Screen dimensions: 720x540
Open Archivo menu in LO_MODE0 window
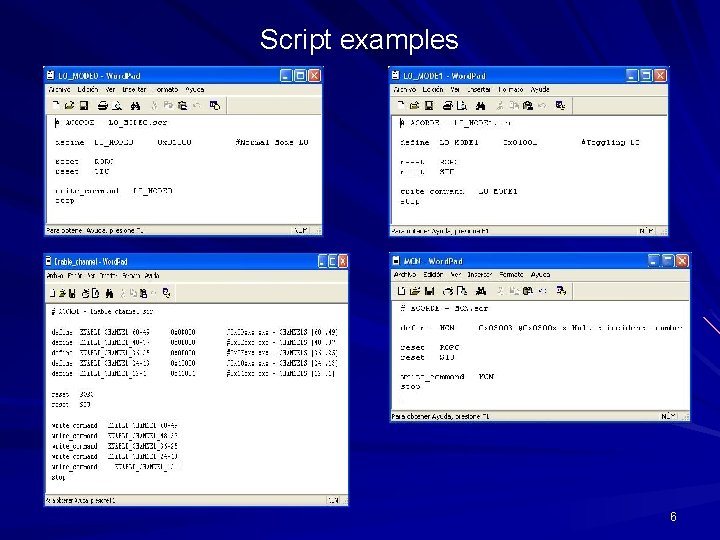tap(59, 90)
